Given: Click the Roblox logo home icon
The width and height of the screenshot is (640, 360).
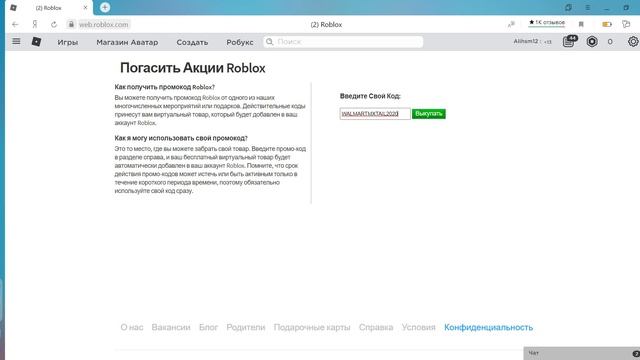Looking at the screenshot, I should (x=36, y=42).
